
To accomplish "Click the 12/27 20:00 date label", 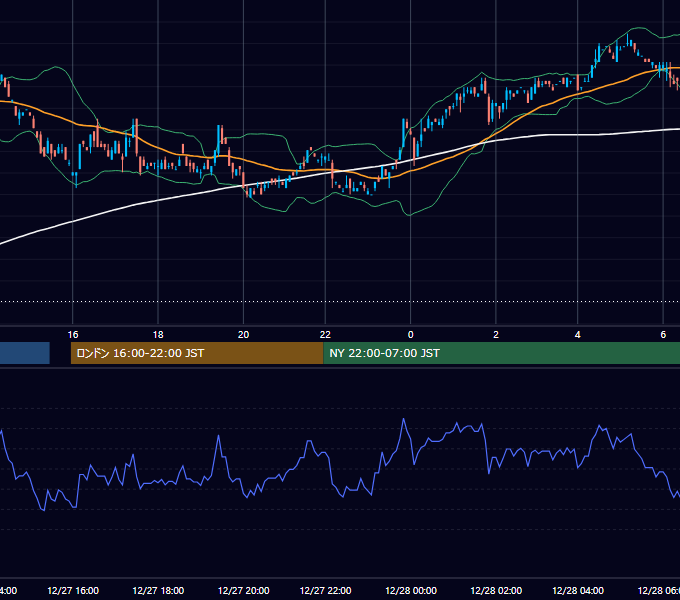I will [243, 591].
